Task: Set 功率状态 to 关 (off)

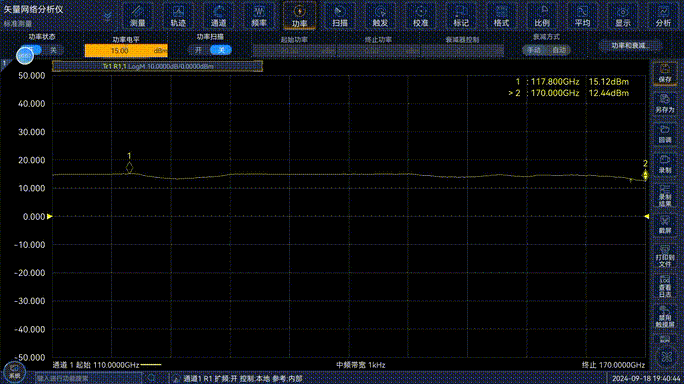Action: [53, 50]
